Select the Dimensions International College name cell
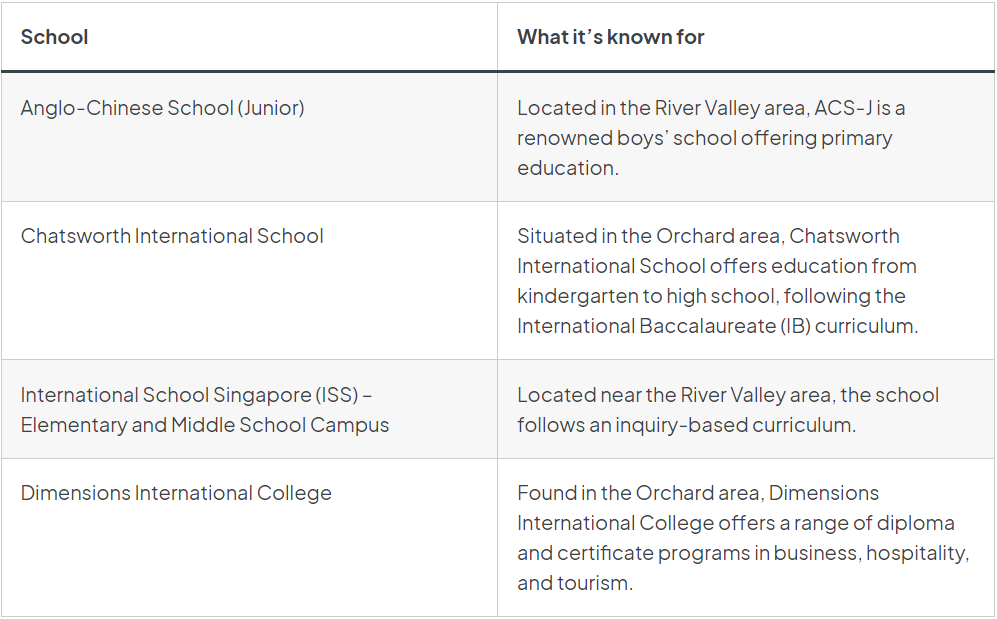This screenshot has height=619, width=997. [176, 493]
